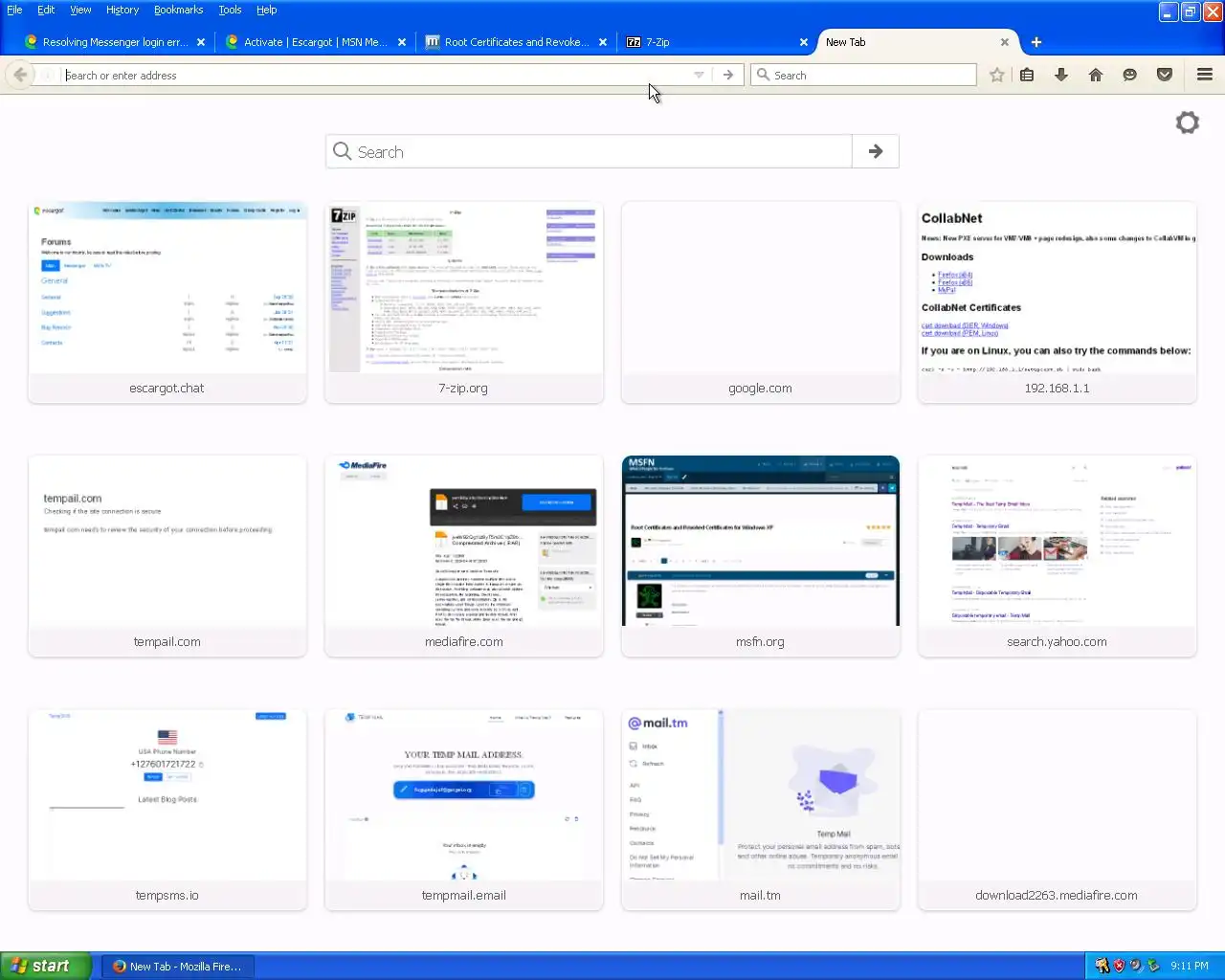Open the Tools menu
This screenshot has height=980, width=1225.
(230, 10)
